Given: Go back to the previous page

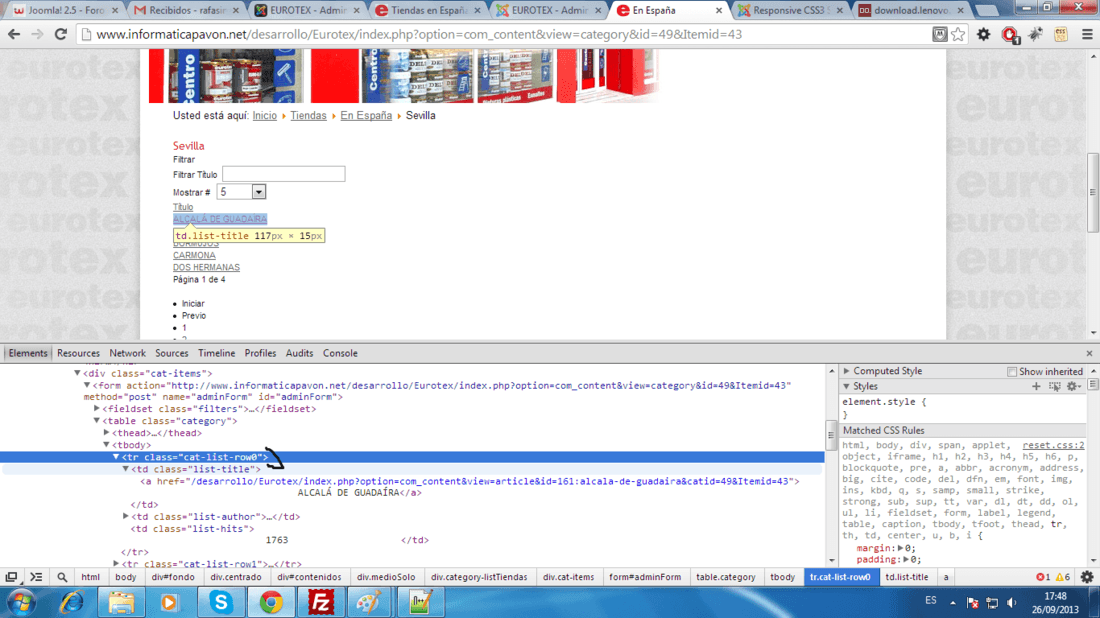Looking at the screenshot, I should [x=14, y=34].
